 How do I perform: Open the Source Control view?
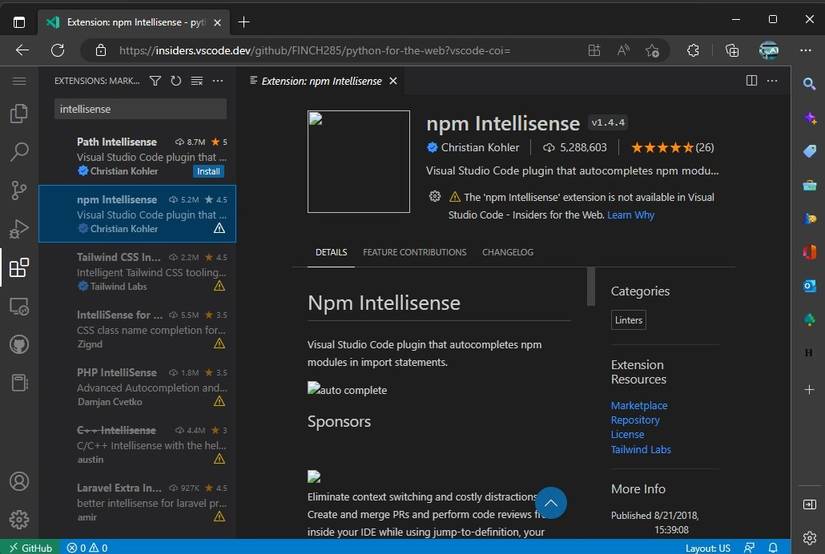click(18, 190)
